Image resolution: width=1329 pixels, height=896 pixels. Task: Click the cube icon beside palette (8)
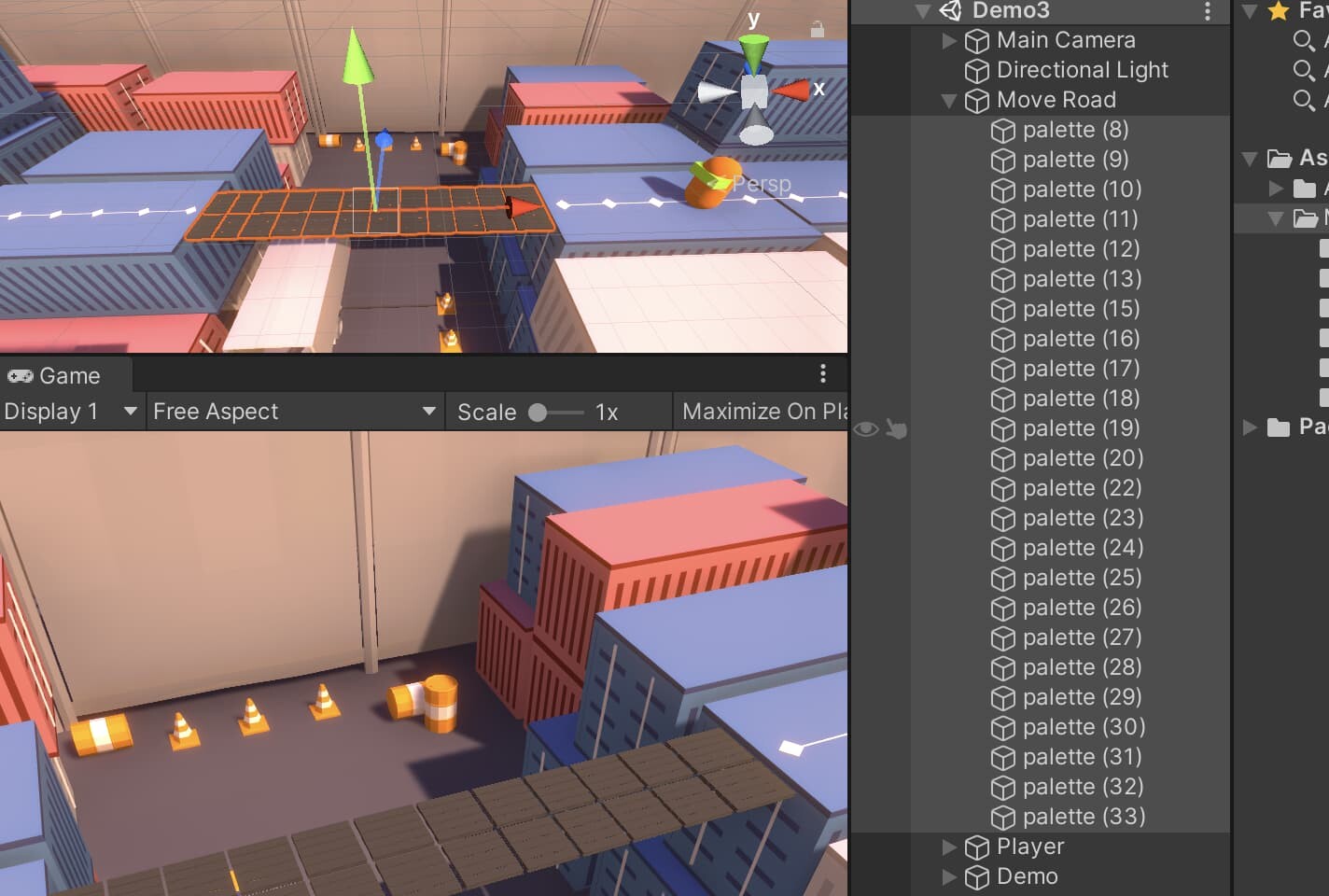[x=1002, y=131]
